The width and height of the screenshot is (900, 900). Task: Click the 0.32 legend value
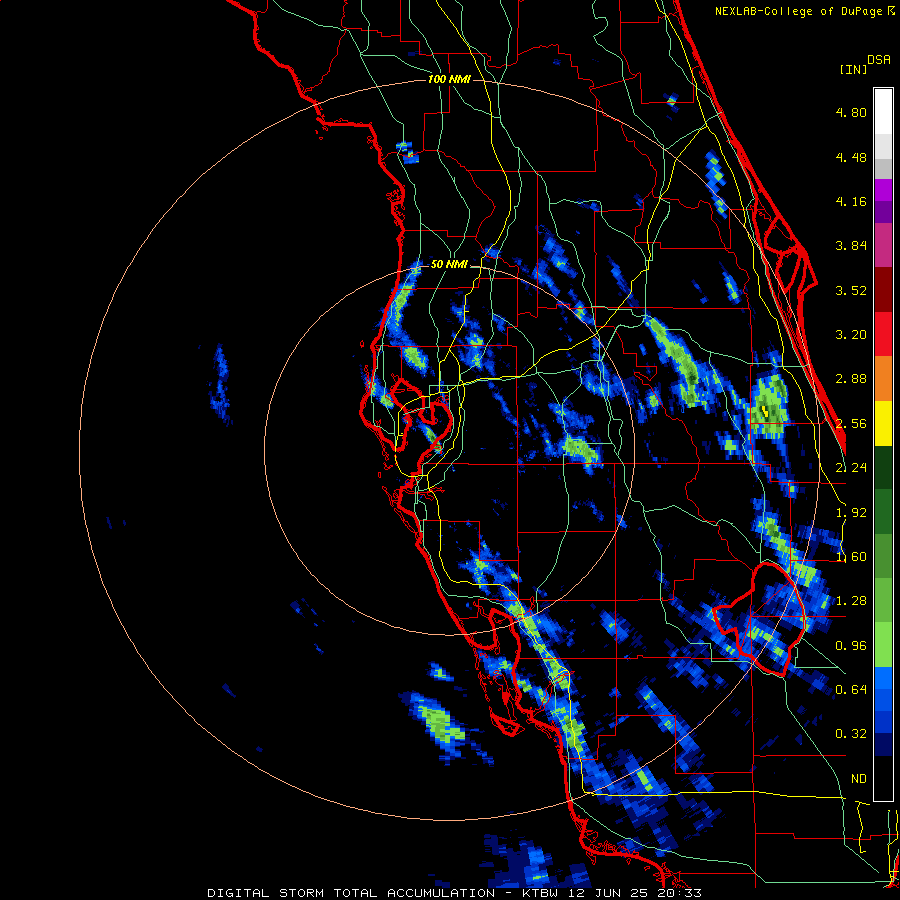click(x=851, y=734)
